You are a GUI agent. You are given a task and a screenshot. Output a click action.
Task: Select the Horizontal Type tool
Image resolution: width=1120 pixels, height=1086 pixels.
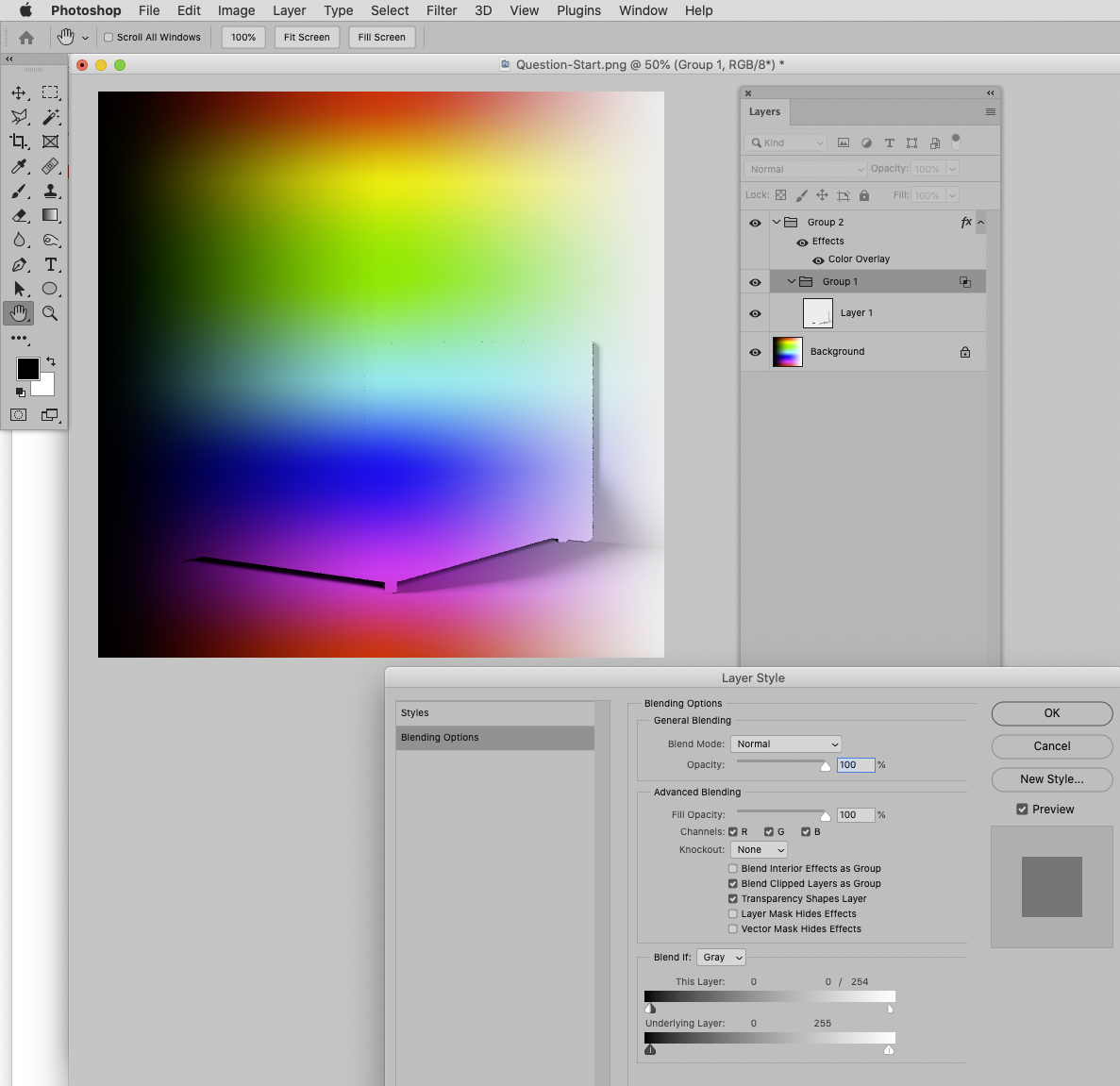click(x=51, y=265)
